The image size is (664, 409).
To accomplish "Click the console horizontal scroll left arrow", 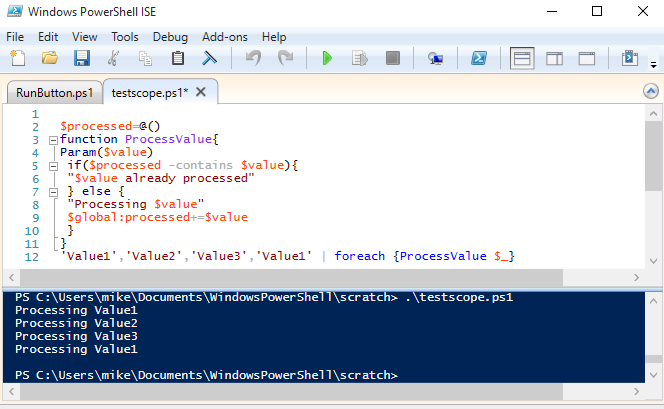I will [x=11, y=391].
